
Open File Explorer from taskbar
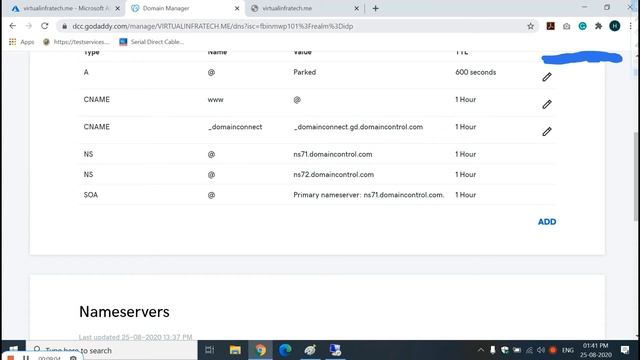tap(235, 350)
